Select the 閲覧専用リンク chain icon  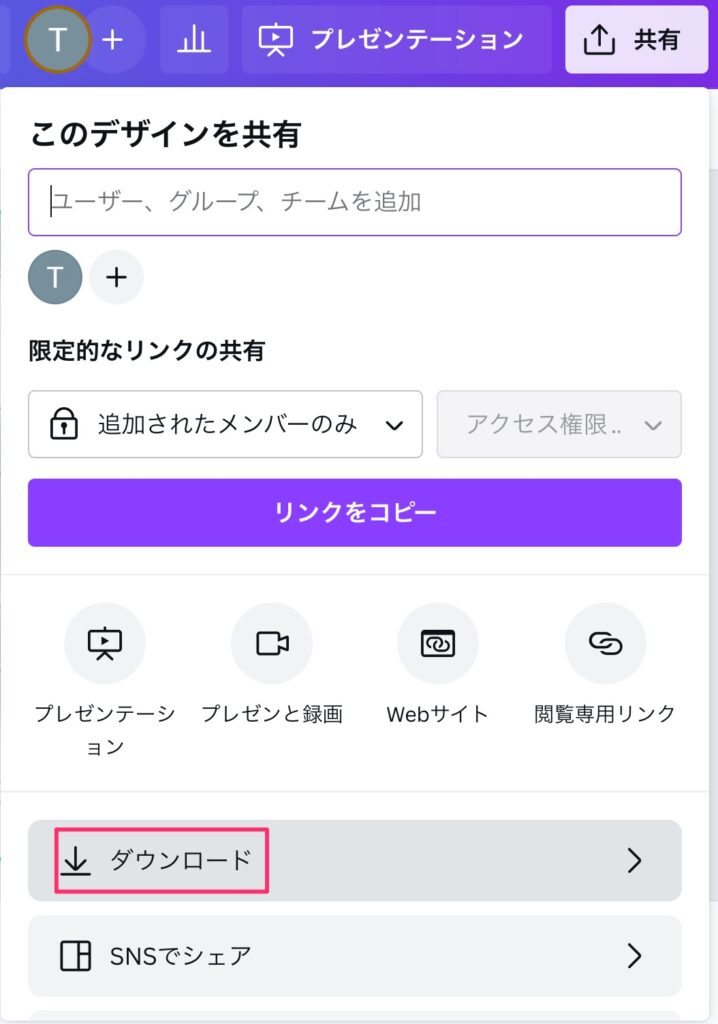tap(605, 643)
